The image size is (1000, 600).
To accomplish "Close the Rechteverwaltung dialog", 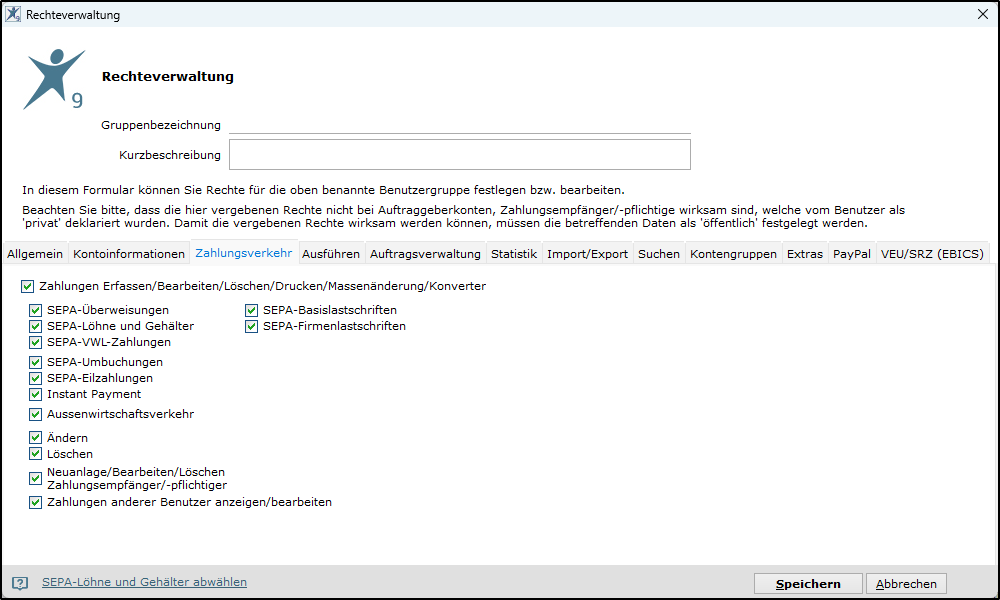I will click(983, 14).
